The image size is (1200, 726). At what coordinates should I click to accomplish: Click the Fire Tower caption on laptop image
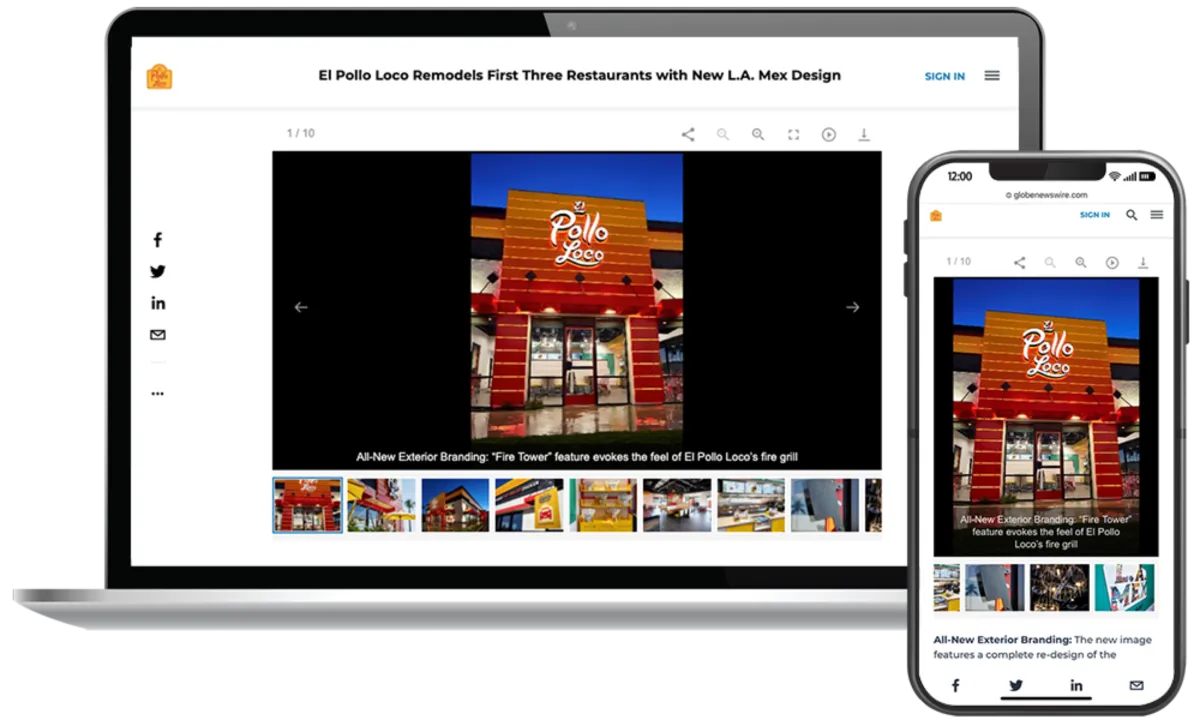pyautogui.click(x=577, y=457)
